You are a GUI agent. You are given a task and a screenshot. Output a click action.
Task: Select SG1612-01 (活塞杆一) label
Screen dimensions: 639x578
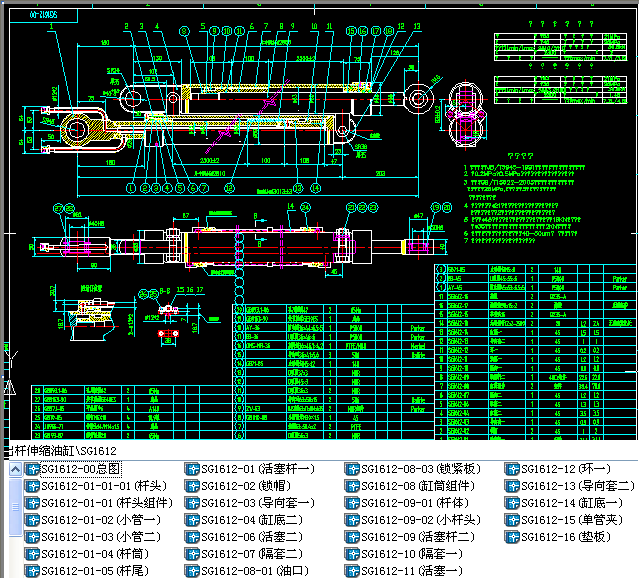[x=258, y=469]
